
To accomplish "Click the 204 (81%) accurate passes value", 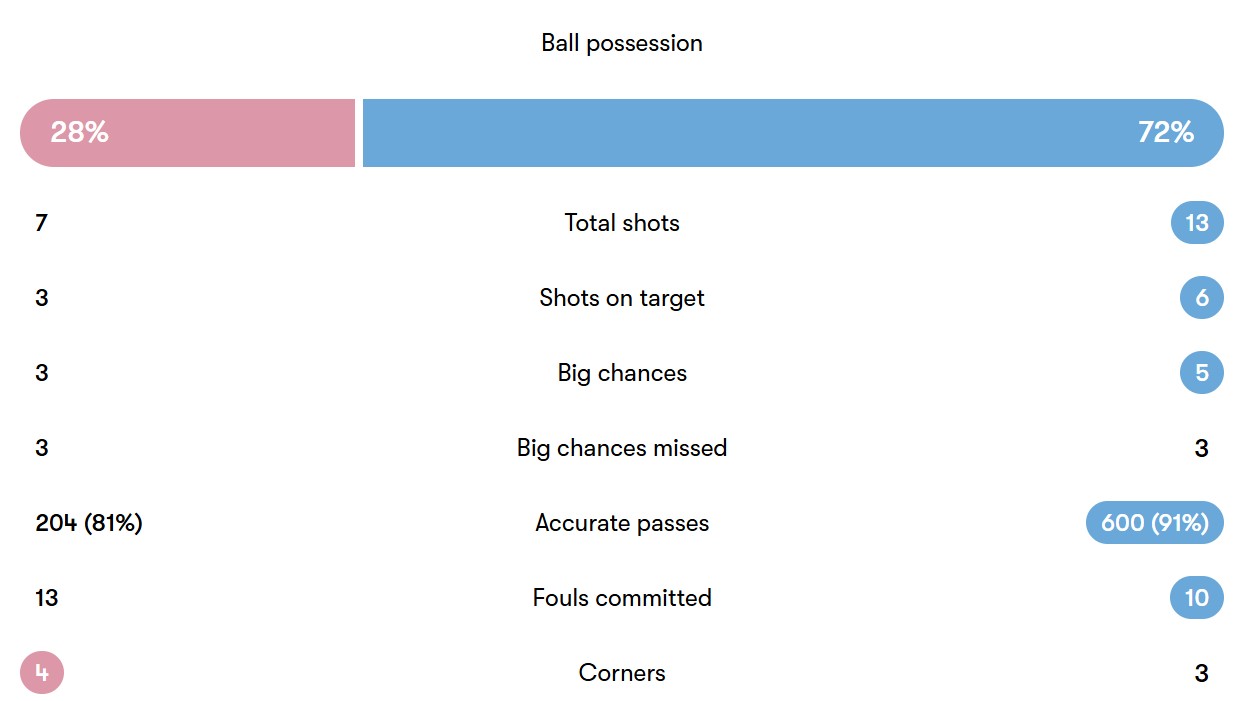I will point(89,523).
